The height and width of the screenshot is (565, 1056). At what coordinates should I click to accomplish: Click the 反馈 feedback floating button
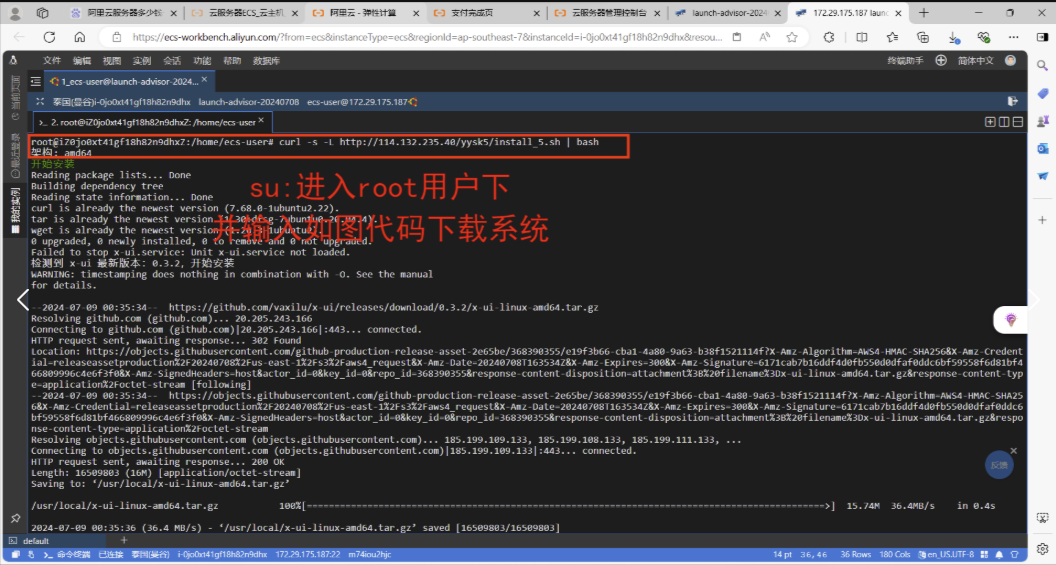tap(999, 464)
